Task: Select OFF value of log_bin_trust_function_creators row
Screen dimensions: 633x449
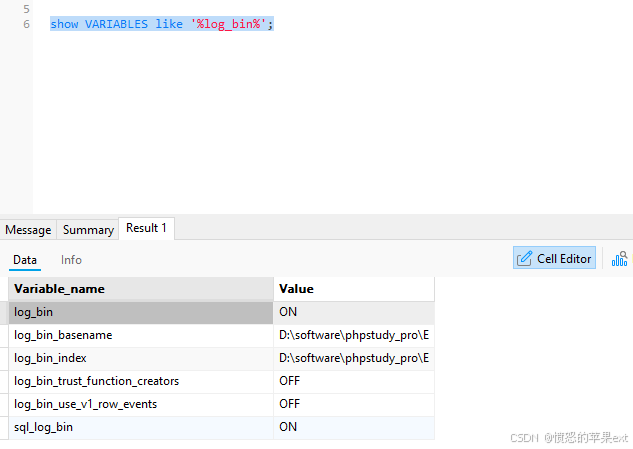Action: [x=354, y=382]
